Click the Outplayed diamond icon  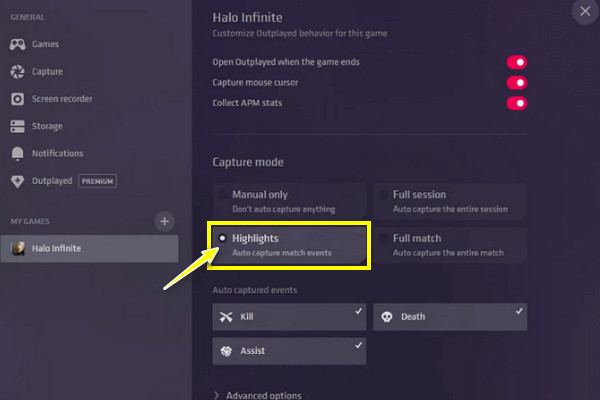coord(17,181)
